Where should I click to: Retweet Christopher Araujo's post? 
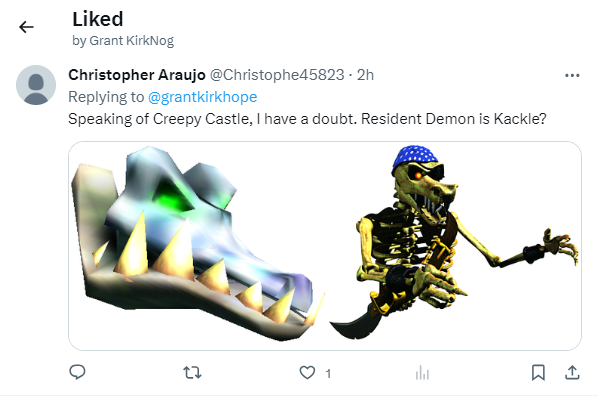coord(192,373)
